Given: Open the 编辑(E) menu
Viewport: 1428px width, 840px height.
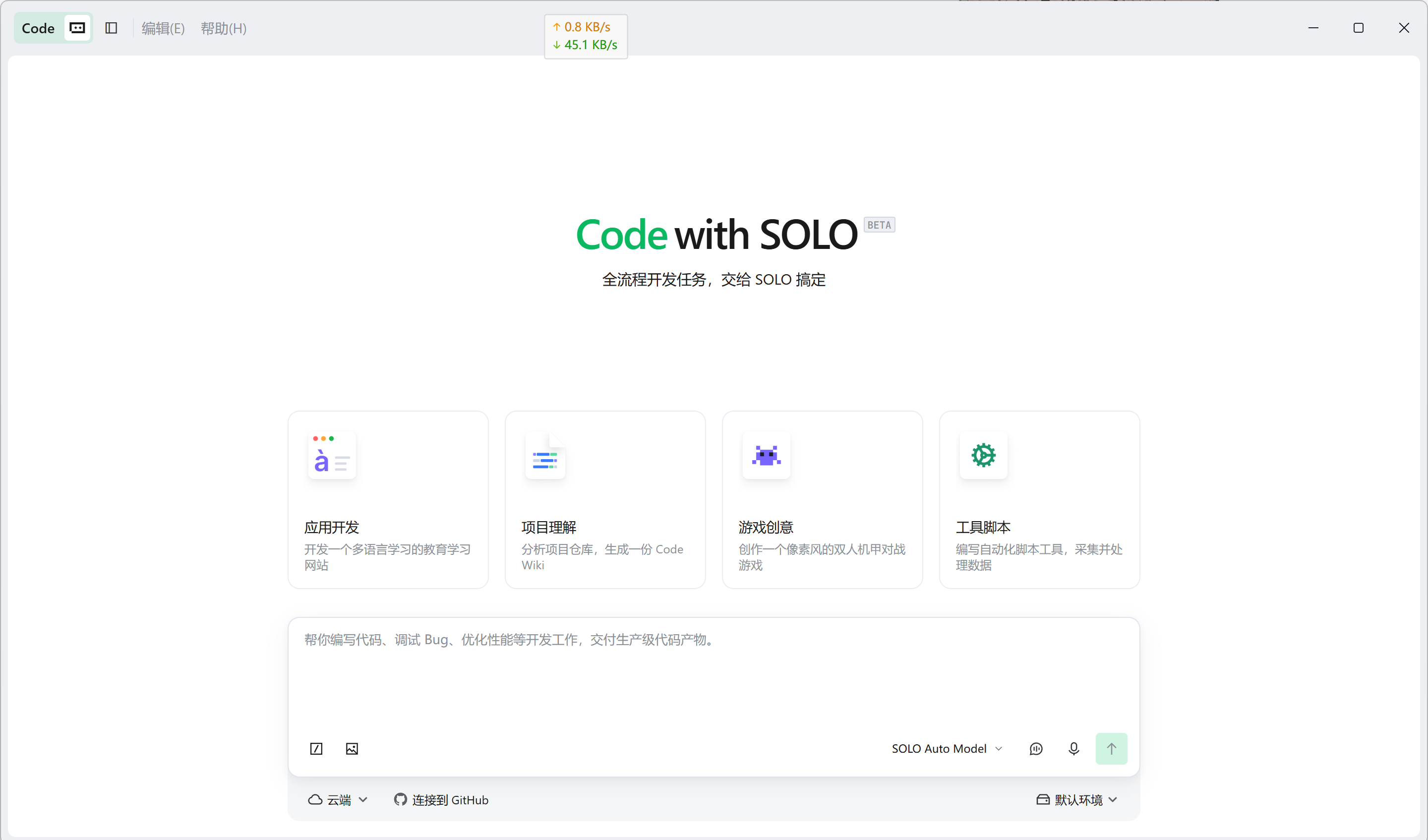Looking at the screenshot, I should pos(163,28).
